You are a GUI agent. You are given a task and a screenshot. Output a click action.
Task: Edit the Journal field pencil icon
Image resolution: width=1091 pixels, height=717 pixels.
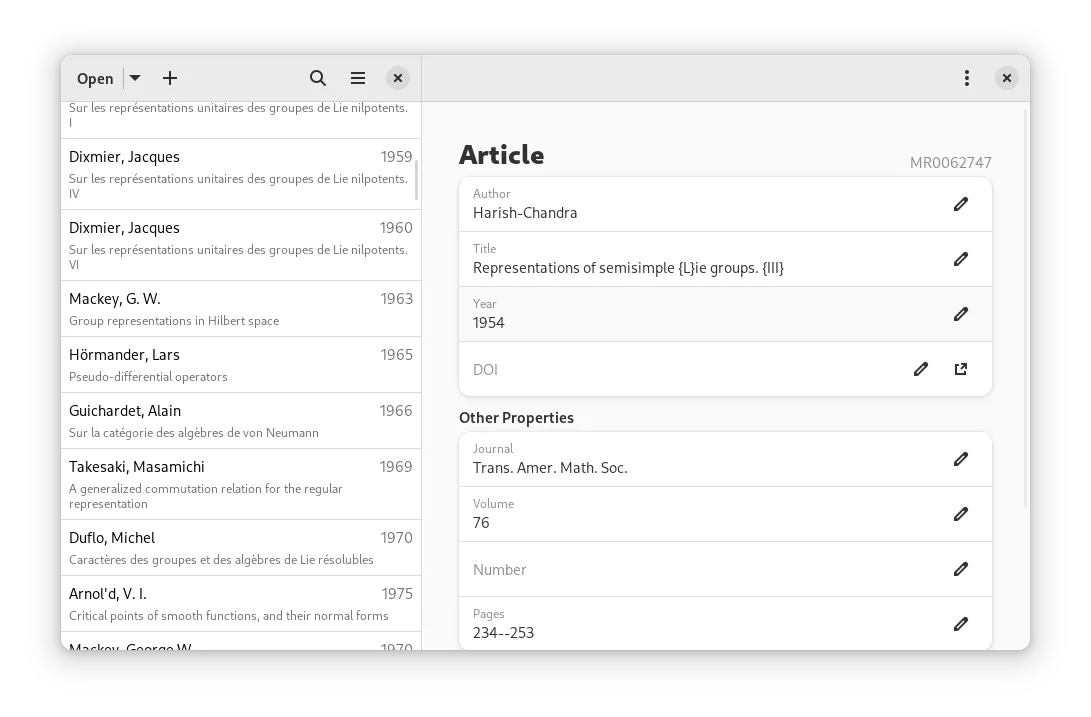(x=961, y=459)
